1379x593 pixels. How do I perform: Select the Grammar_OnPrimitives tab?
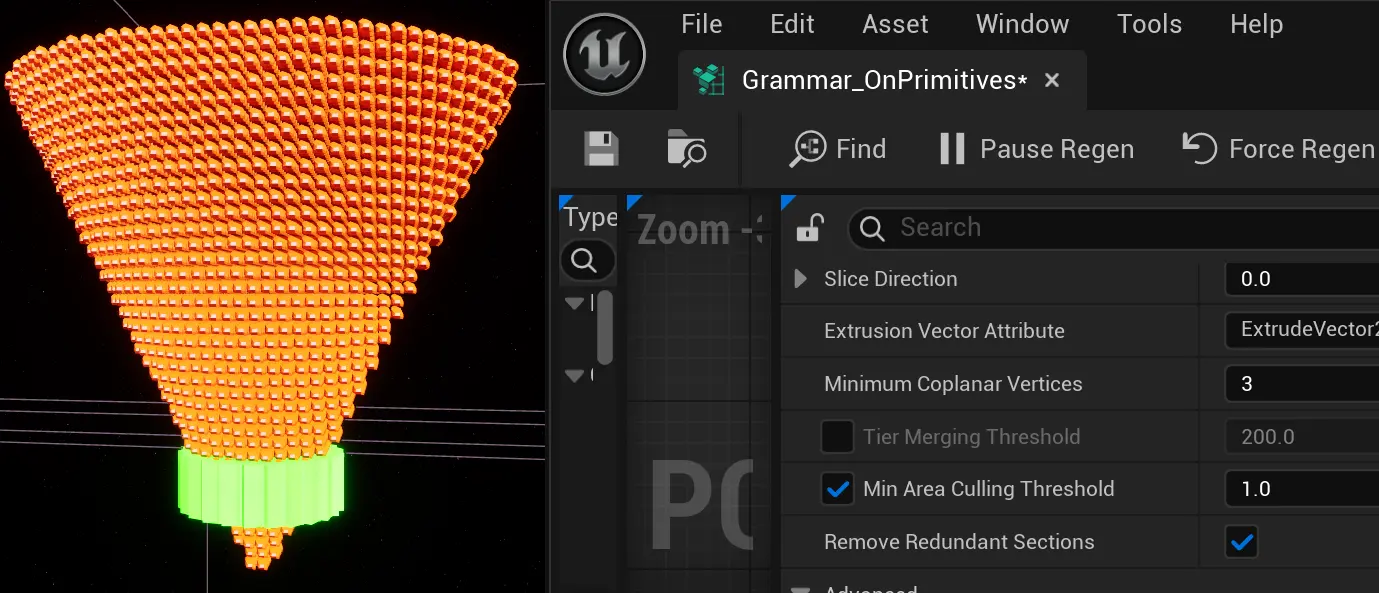(x=883, y=81)
